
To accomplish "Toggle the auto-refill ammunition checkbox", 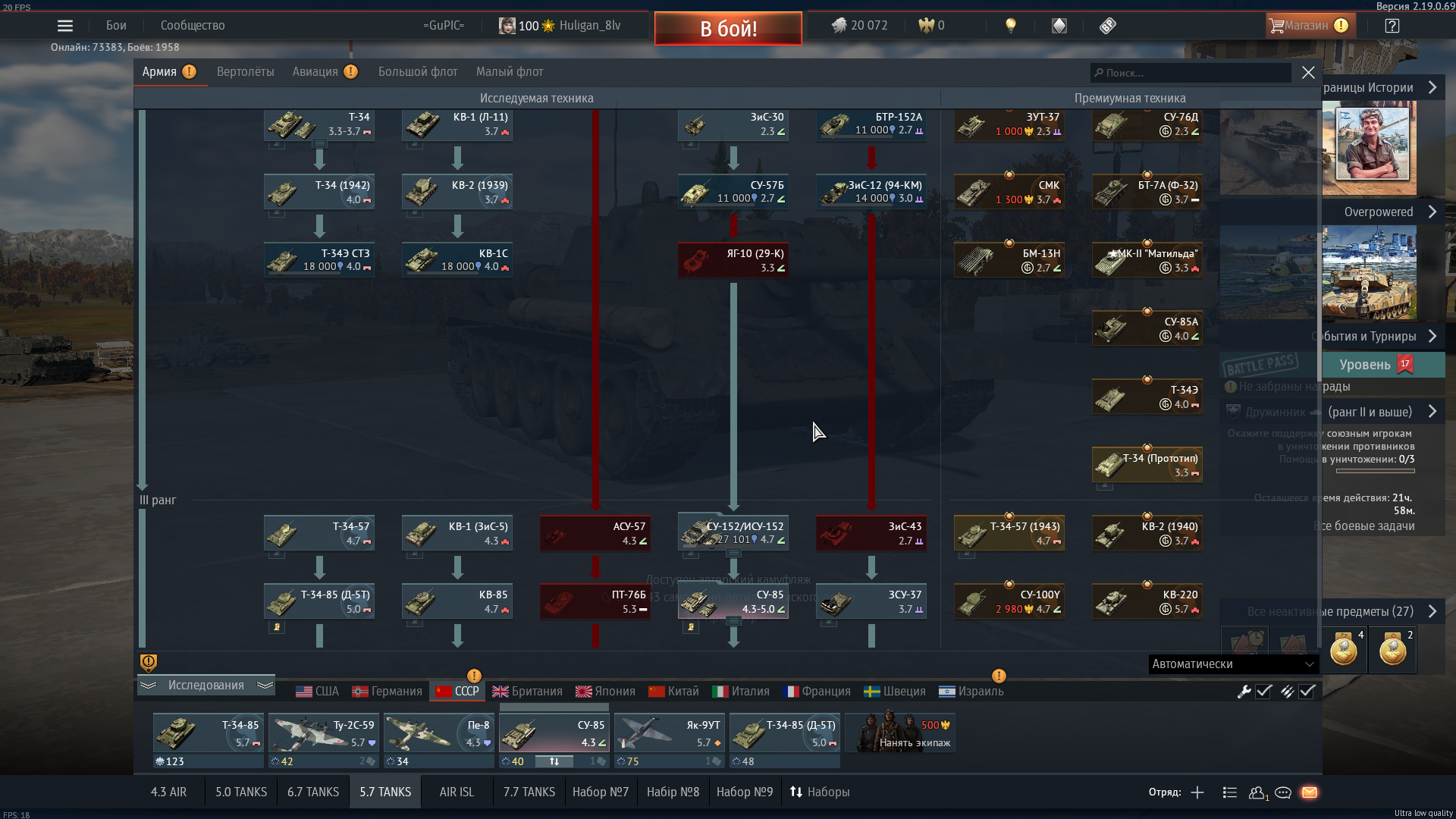I will pos(1307,692).
